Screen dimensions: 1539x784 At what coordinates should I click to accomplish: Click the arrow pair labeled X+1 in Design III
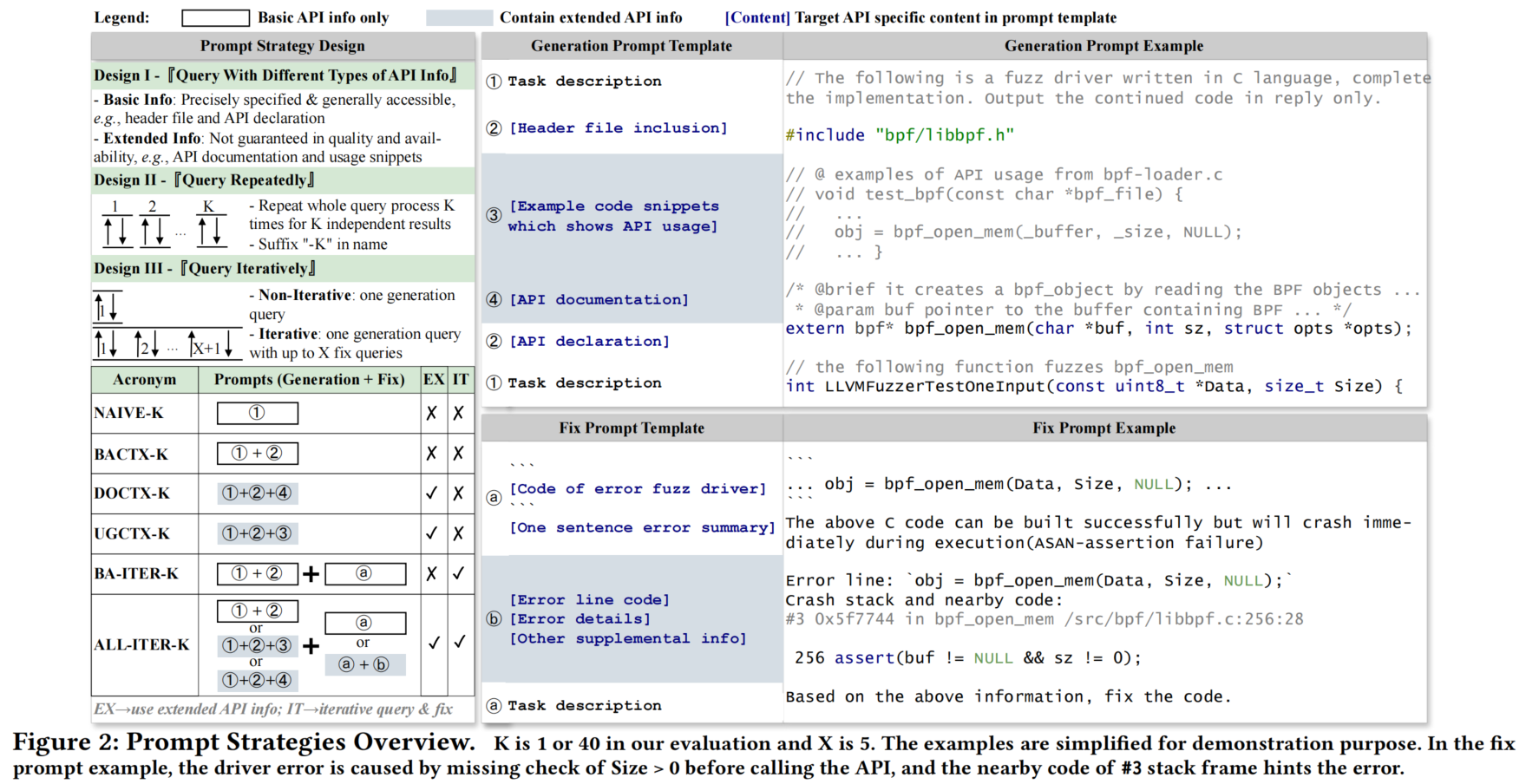pyautogui.click(x=213, y=343)
